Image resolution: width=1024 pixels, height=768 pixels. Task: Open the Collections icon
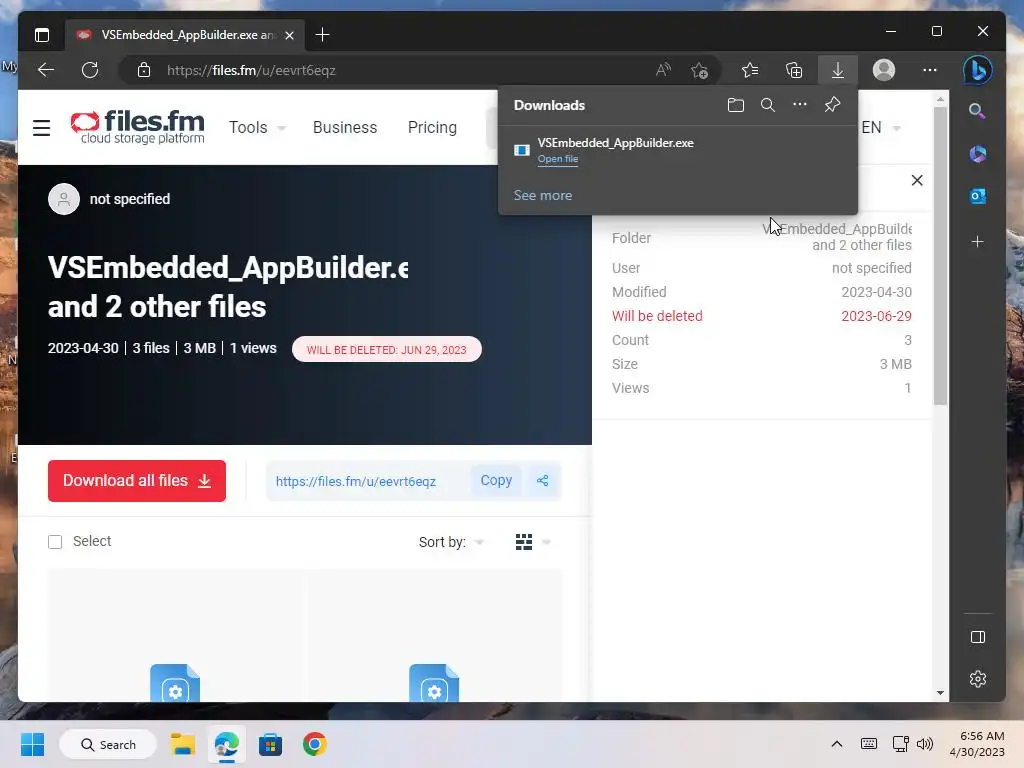coord(793,70)
